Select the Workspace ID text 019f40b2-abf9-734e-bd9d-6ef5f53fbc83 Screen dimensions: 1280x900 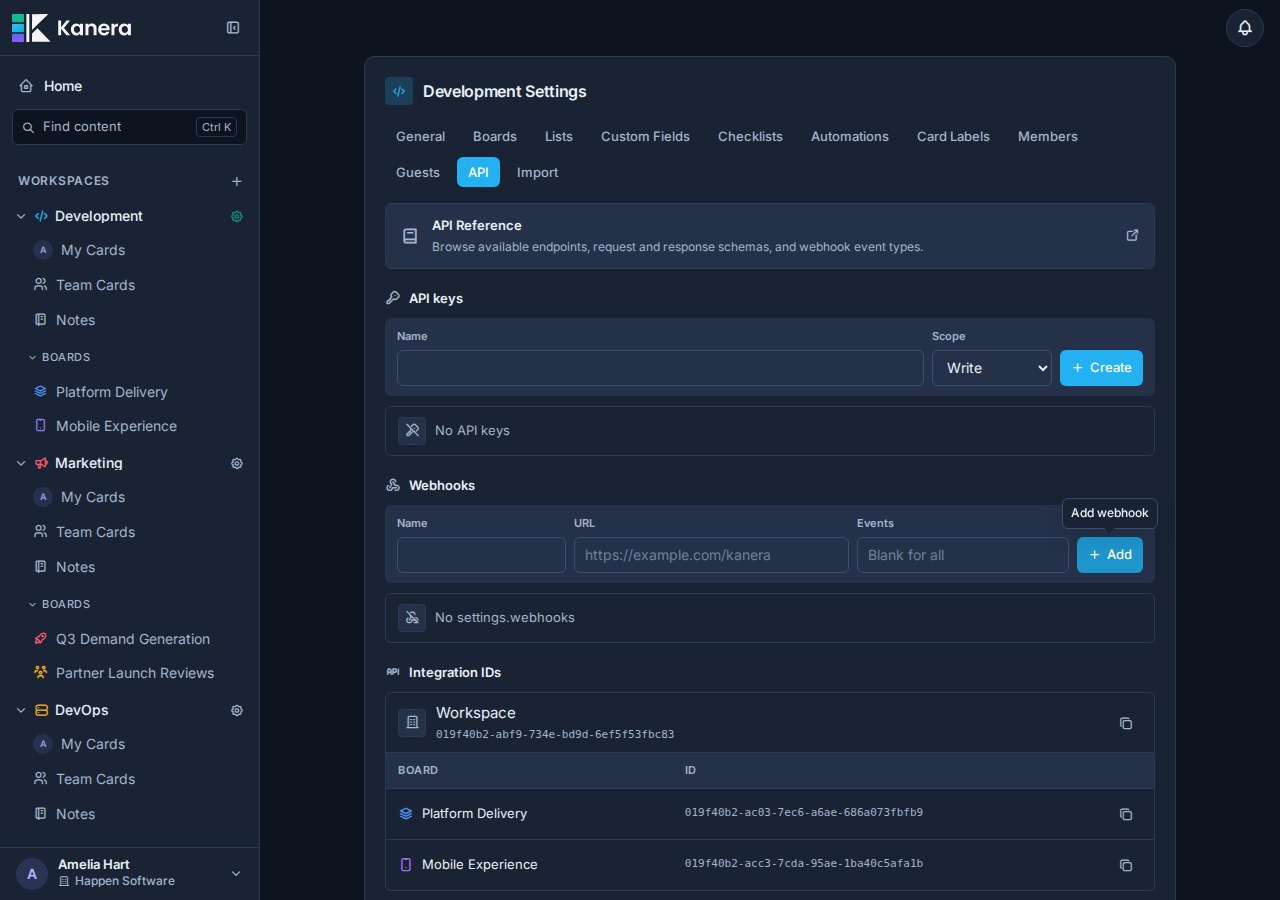pos(555,734)
